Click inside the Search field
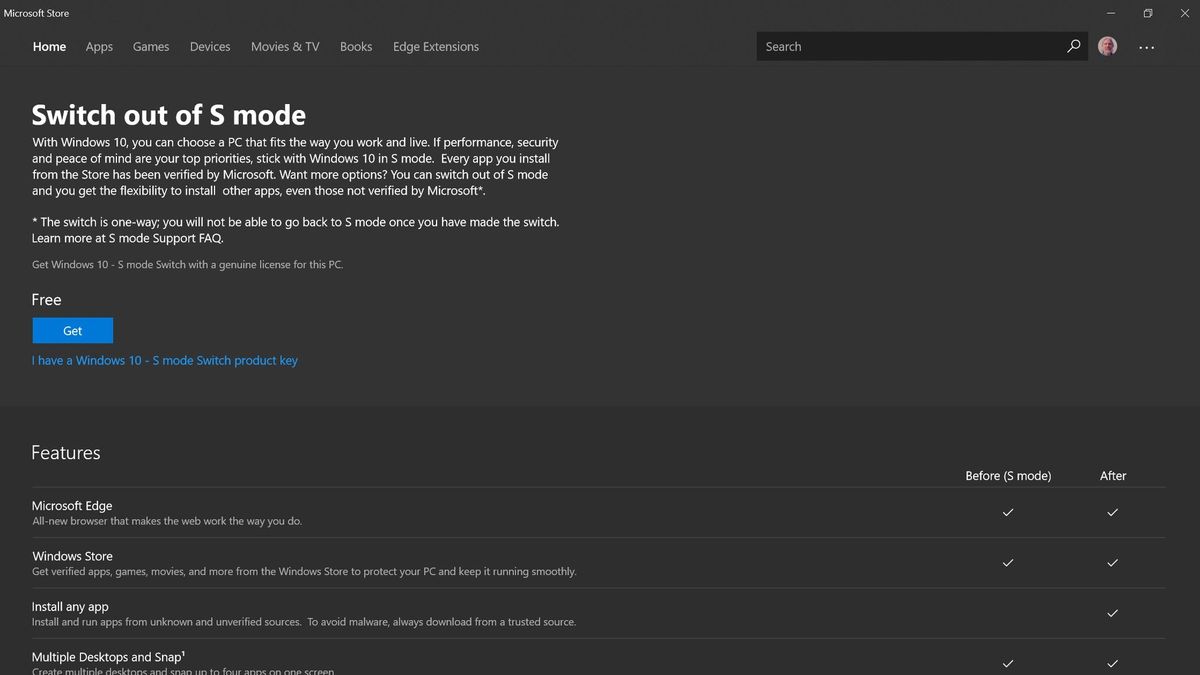 [x=900, y=46]
